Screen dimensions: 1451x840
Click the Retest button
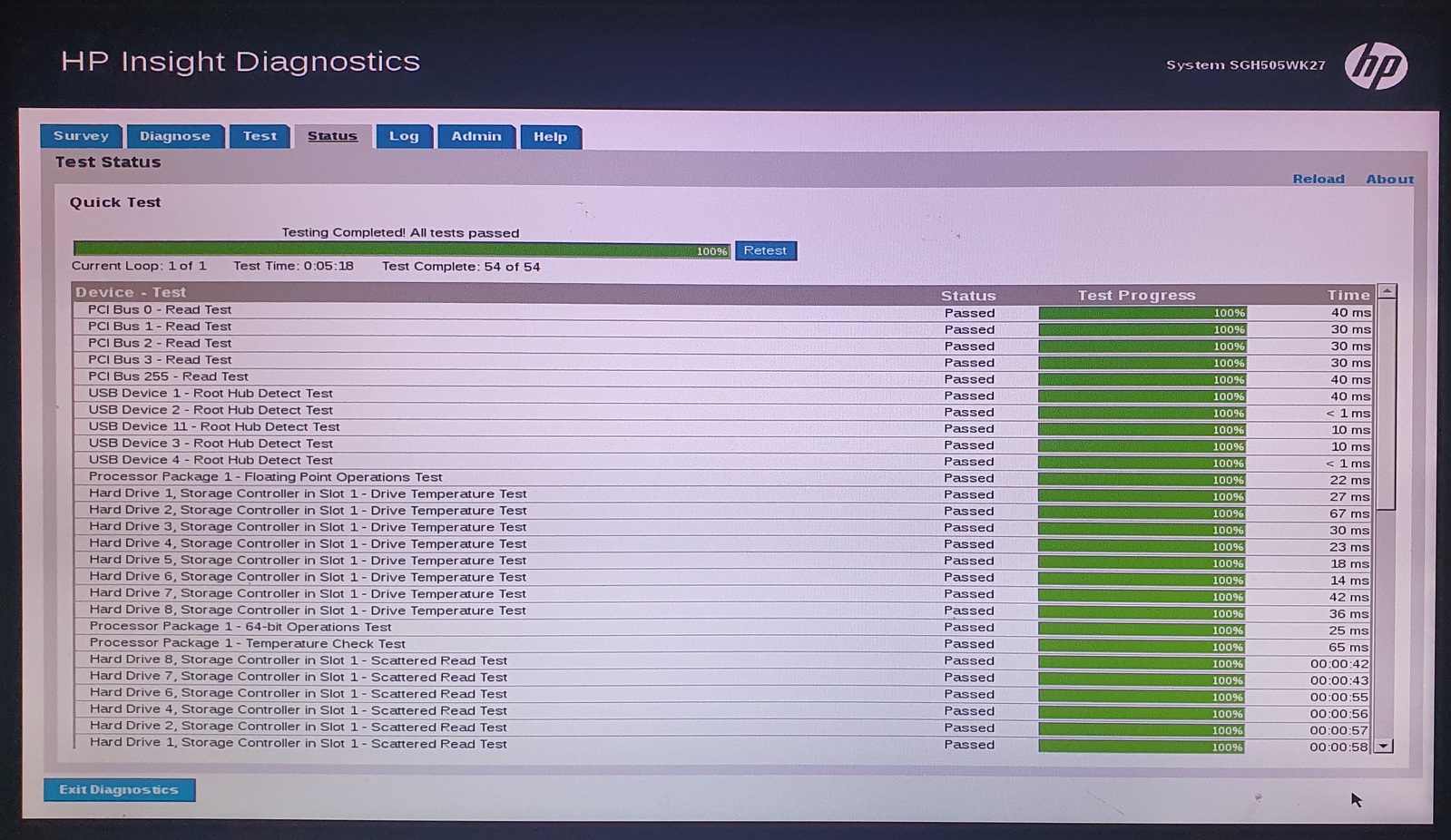(x=765, y=250)
